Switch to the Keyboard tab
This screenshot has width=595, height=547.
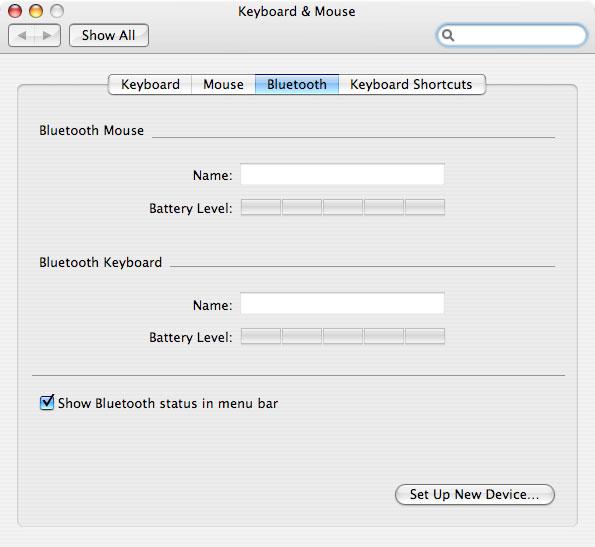150,84
